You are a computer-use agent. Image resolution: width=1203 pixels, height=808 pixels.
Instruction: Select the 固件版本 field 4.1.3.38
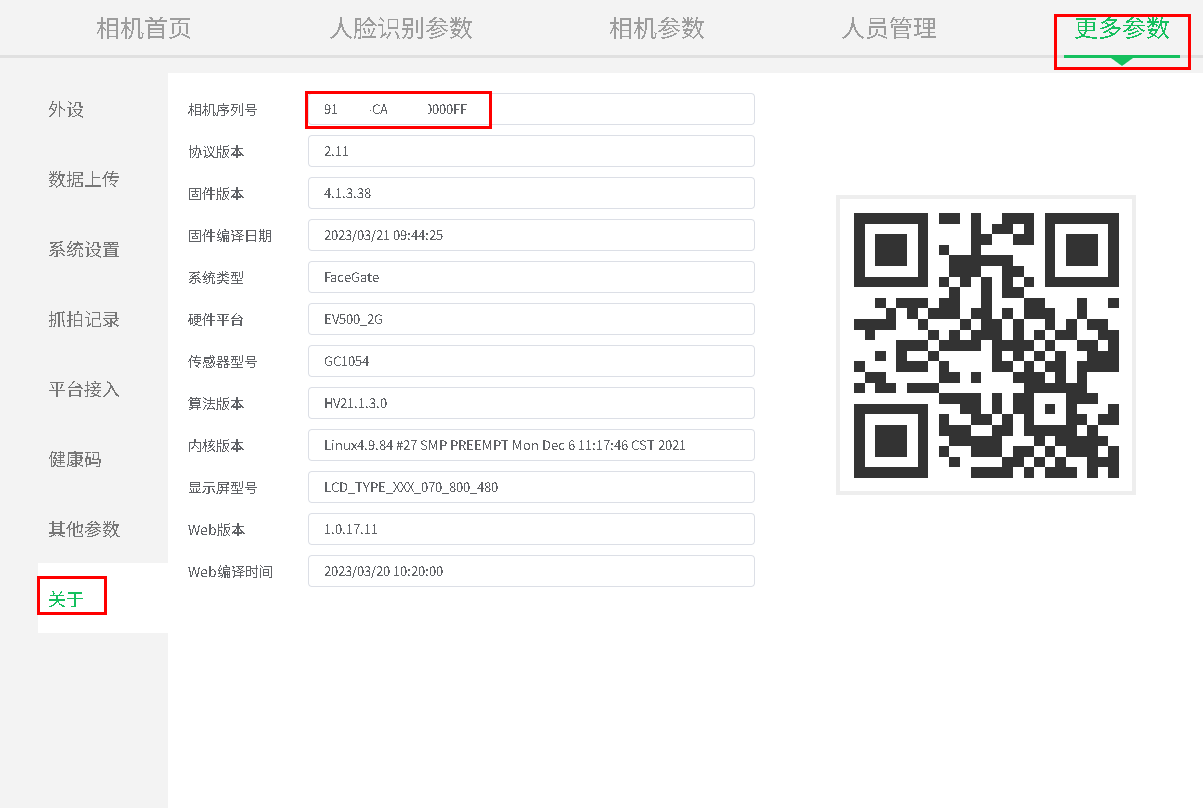click(531, 193)
